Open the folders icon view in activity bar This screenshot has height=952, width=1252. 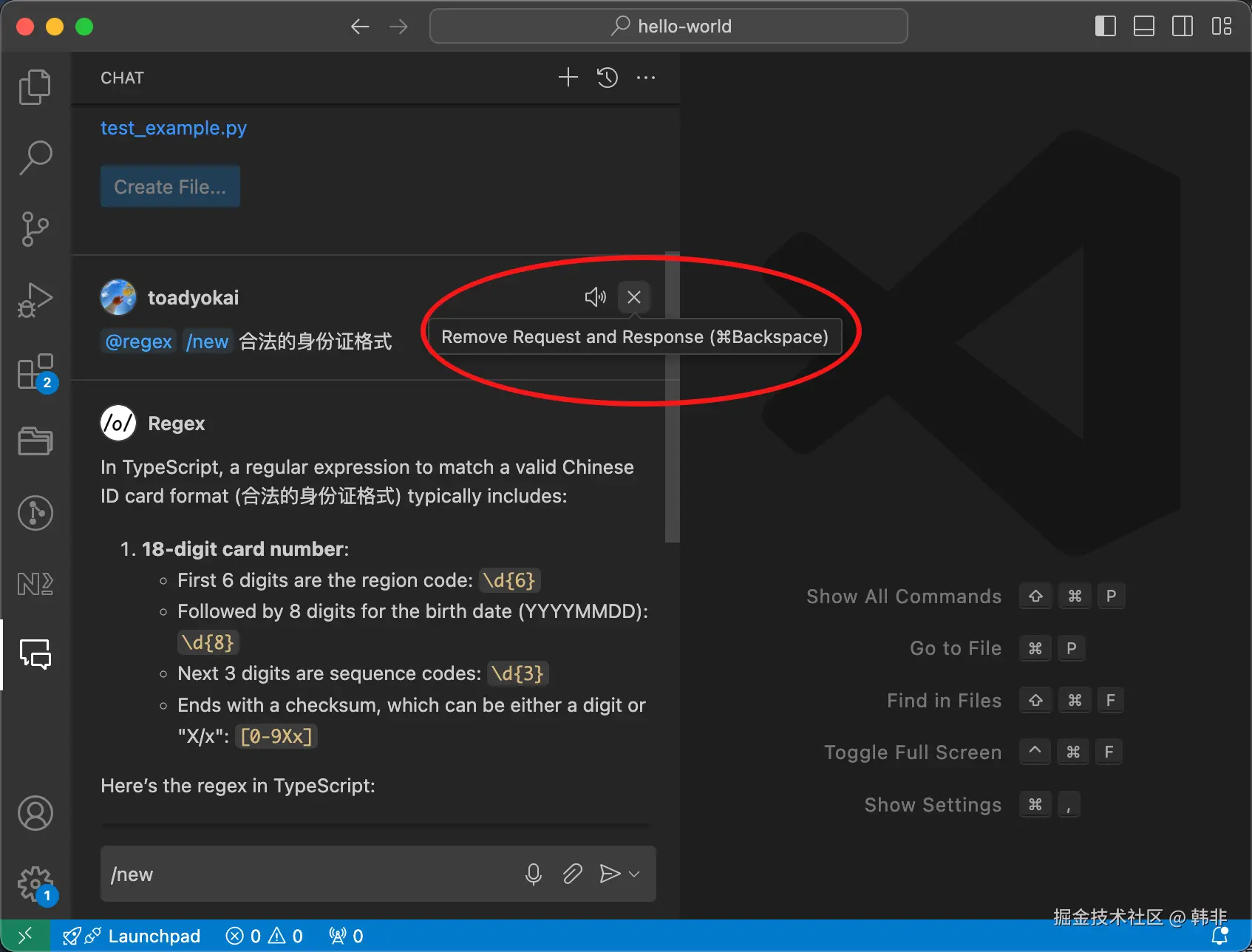pos(35,442)
